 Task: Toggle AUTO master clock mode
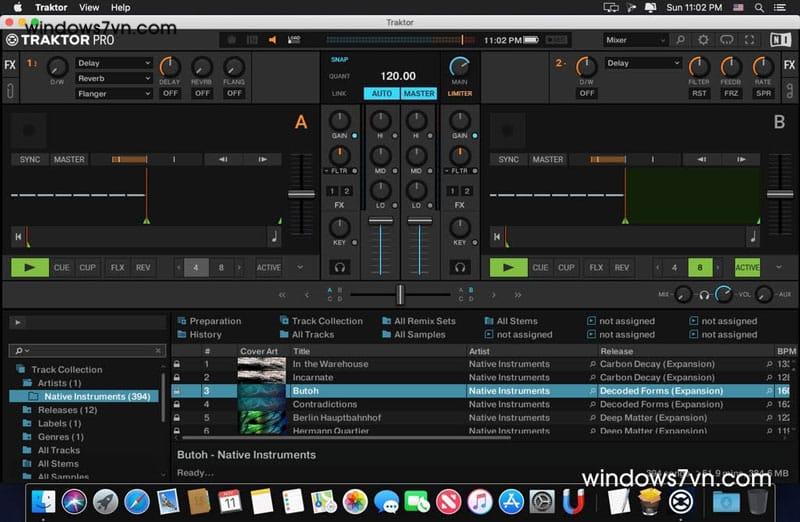click(x=382, y=93)
